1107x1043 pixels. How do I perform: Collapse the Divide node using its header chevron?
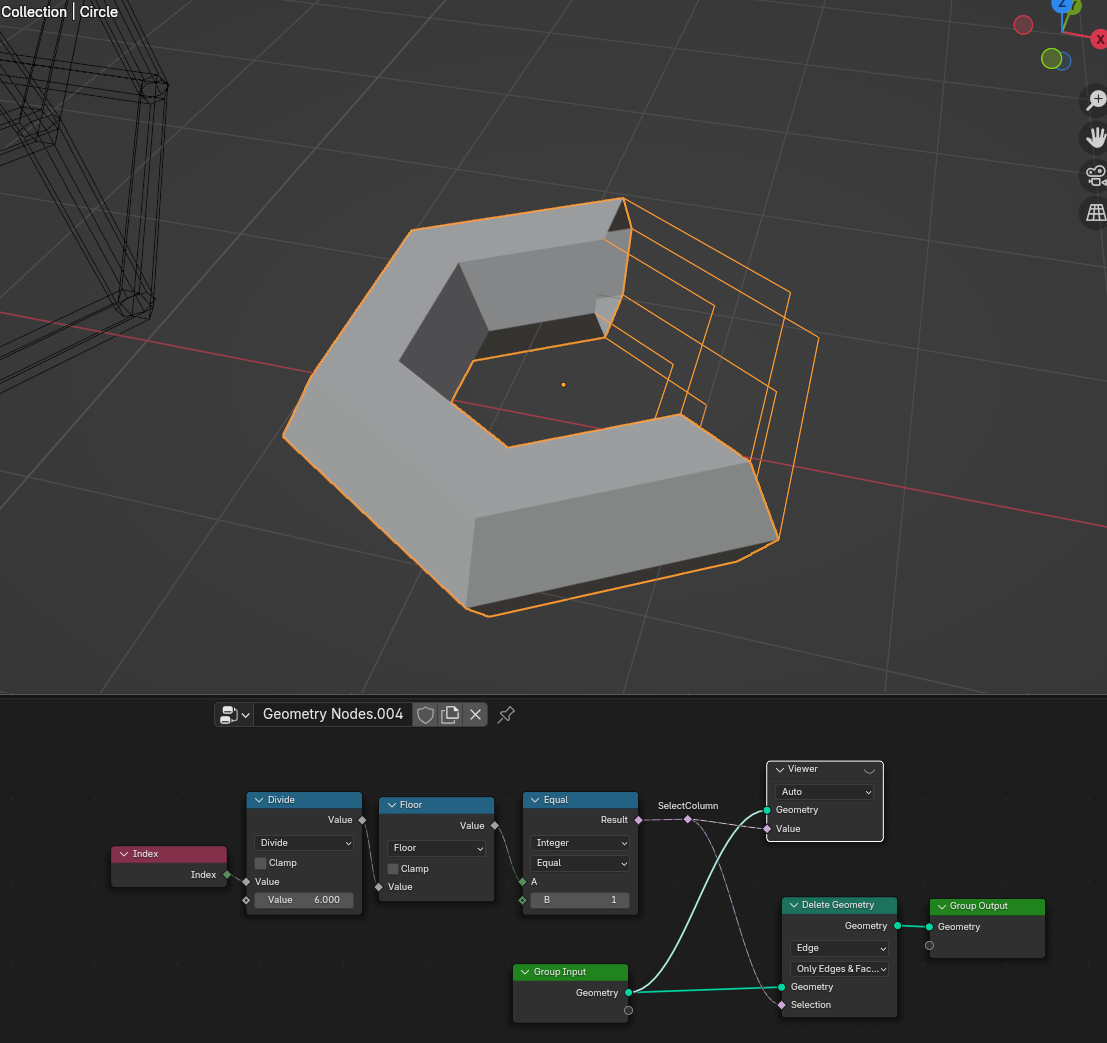tap(259, 800)
